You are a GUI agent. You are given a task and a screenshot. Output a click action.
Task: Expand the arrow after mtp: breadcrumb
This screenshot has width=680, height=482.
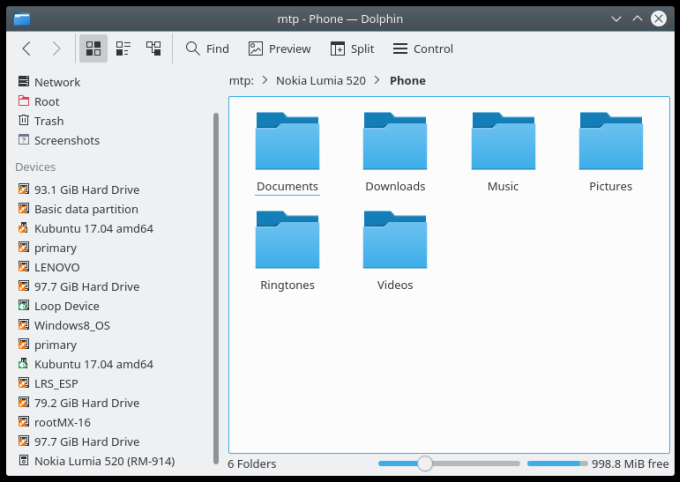(264, 80)
